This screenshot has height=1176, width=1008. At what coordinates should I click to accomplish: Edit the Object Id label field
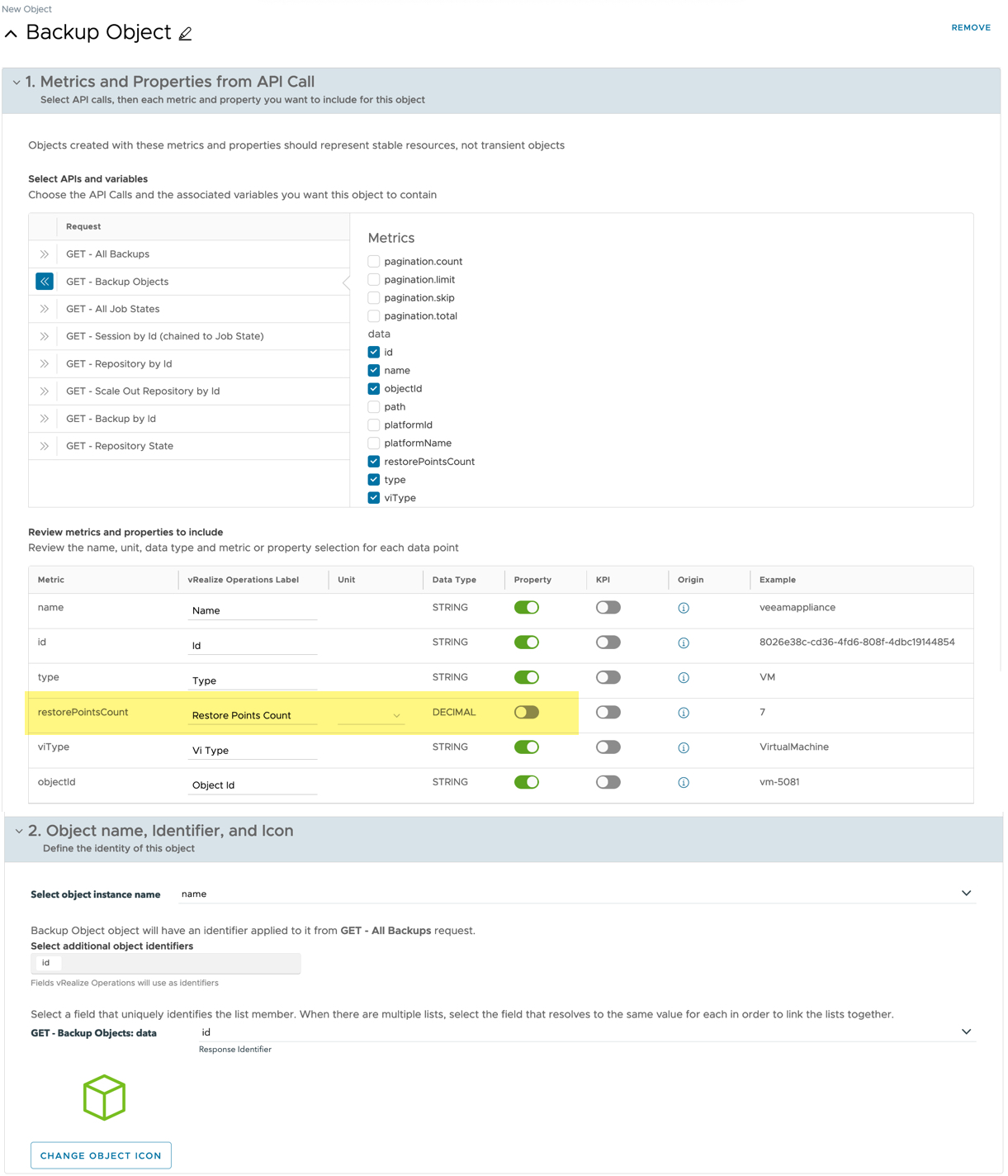(x=253, y=785)
